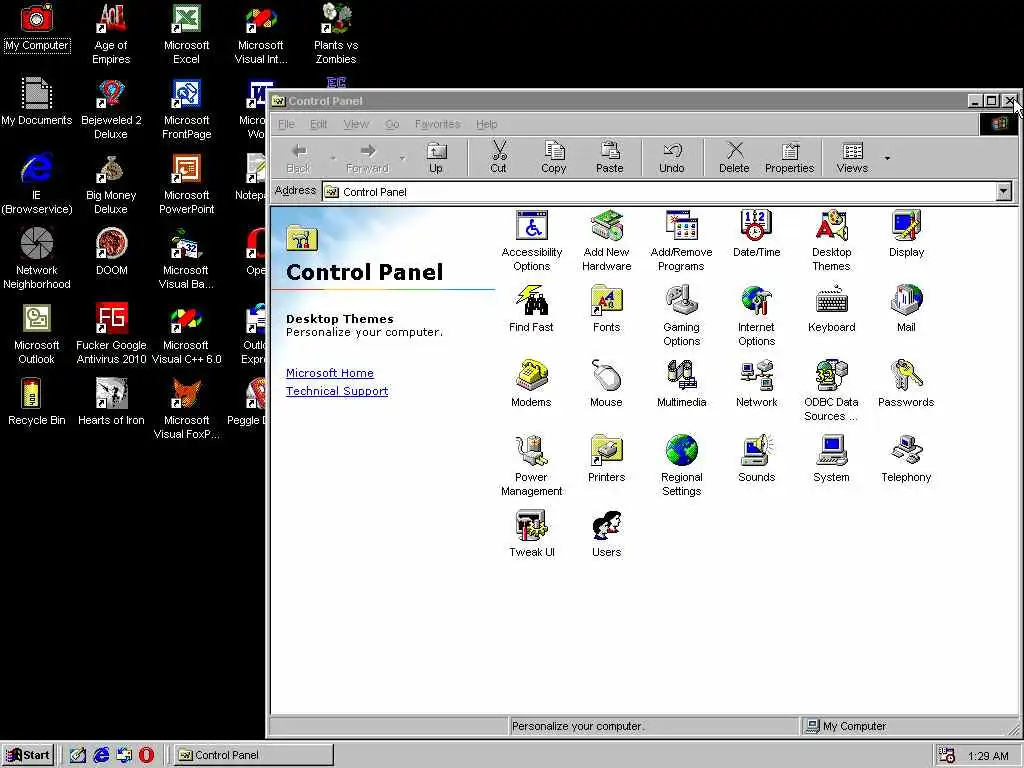Open Gaming Options applet
Screen dimensions: 1024x768
coord(681,315)
